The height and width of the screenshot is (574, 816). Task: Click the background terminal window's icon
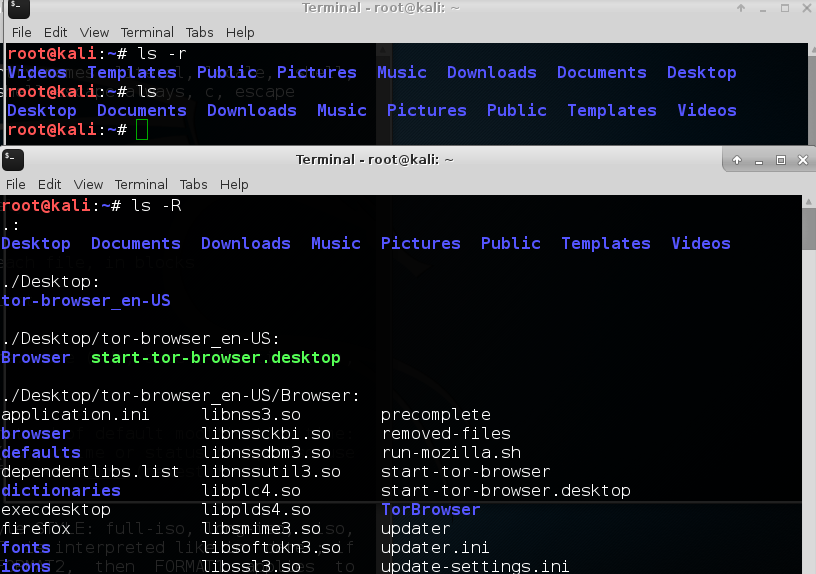(19, 8)
